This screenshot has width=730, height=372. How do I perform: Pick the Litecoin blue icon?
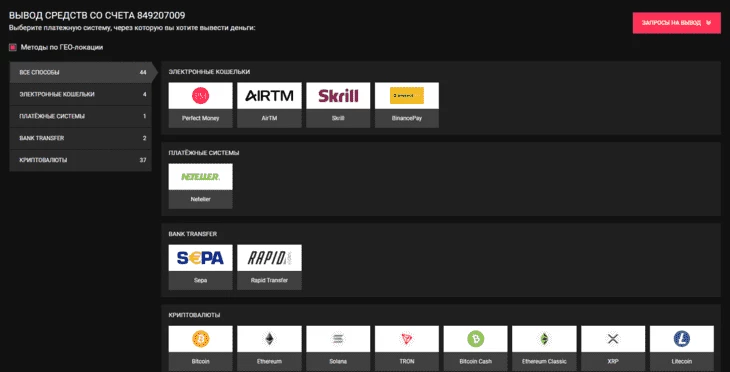[x=682, y=339]
